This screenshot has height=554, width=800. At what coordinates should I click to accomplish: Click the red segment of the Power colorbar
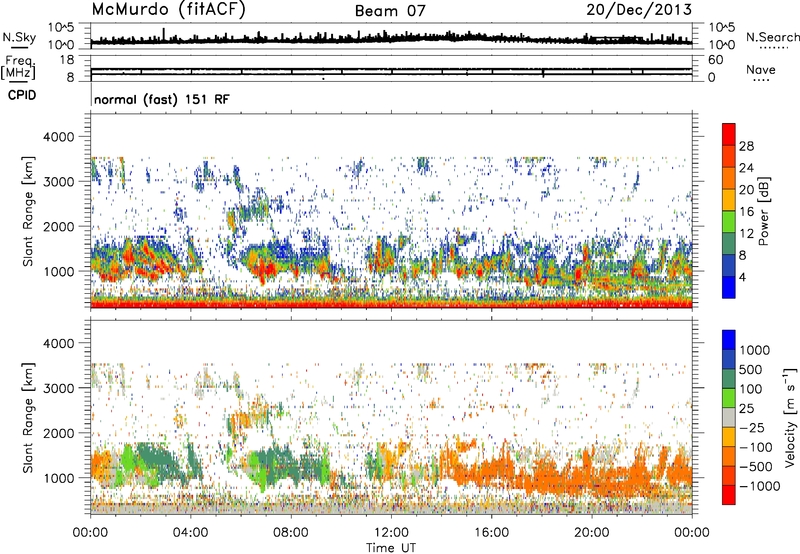(729, 134)
